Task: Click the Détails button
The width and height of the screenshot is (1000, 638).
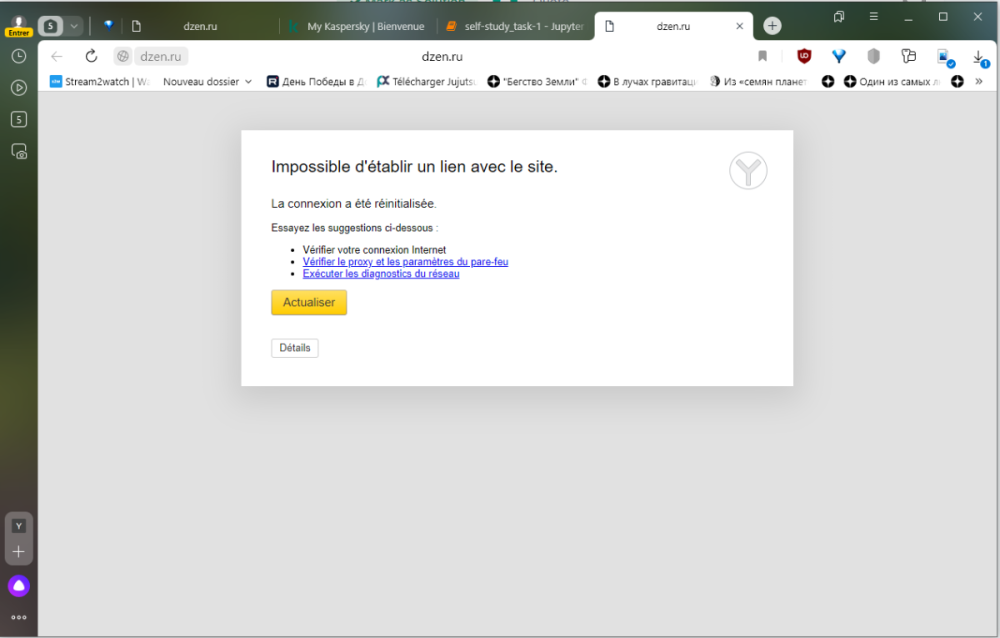Action: [x=295, y=348]
